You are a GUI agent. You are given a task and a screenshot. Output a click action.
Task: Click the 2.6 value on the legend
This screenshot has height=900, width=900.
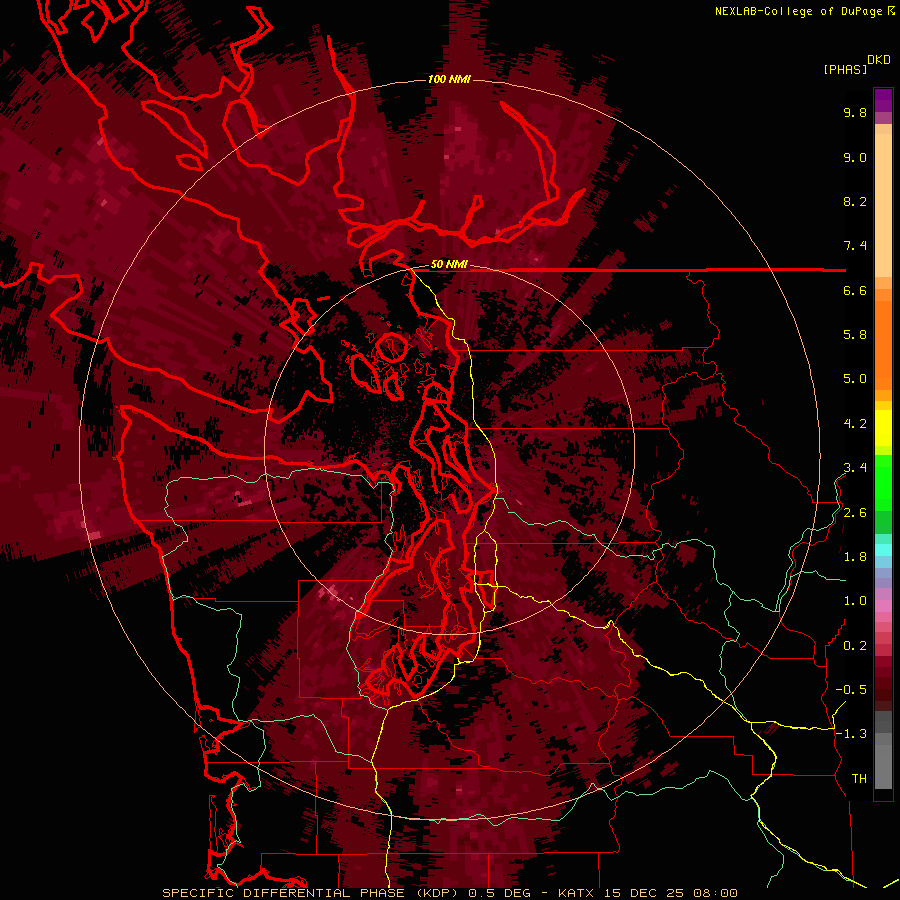click(855, 513)
